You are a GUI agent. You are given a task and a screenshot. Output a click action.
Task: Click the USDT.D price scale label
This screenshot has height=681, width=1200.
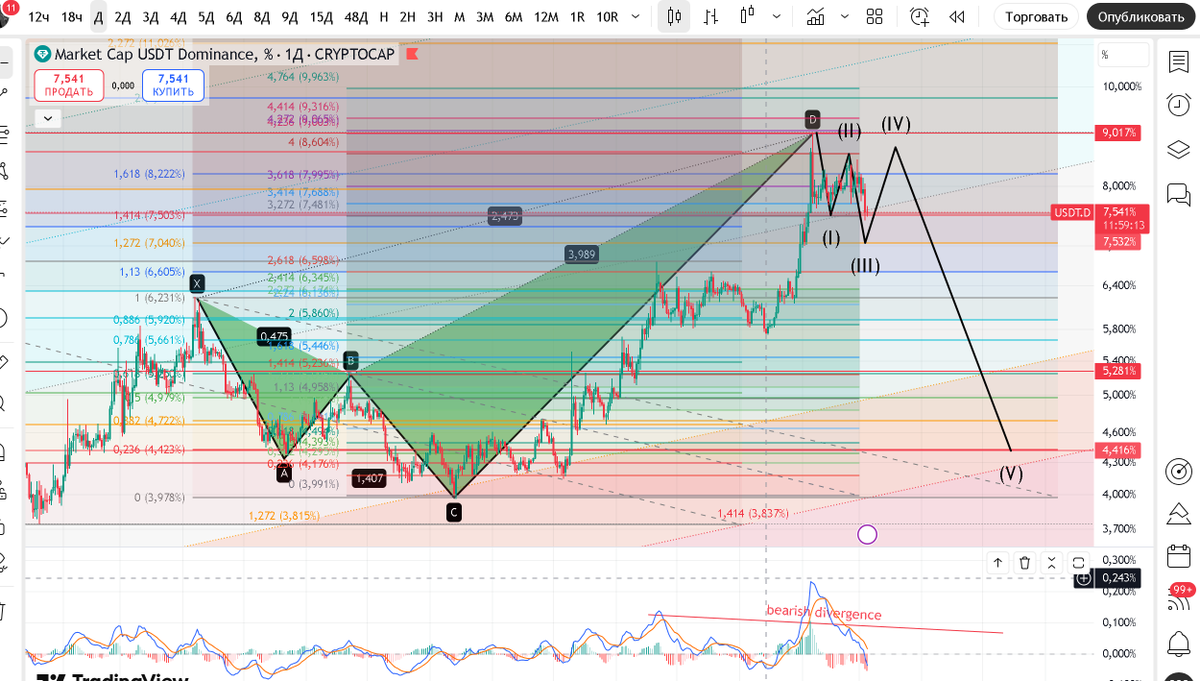click(1073, 212)
